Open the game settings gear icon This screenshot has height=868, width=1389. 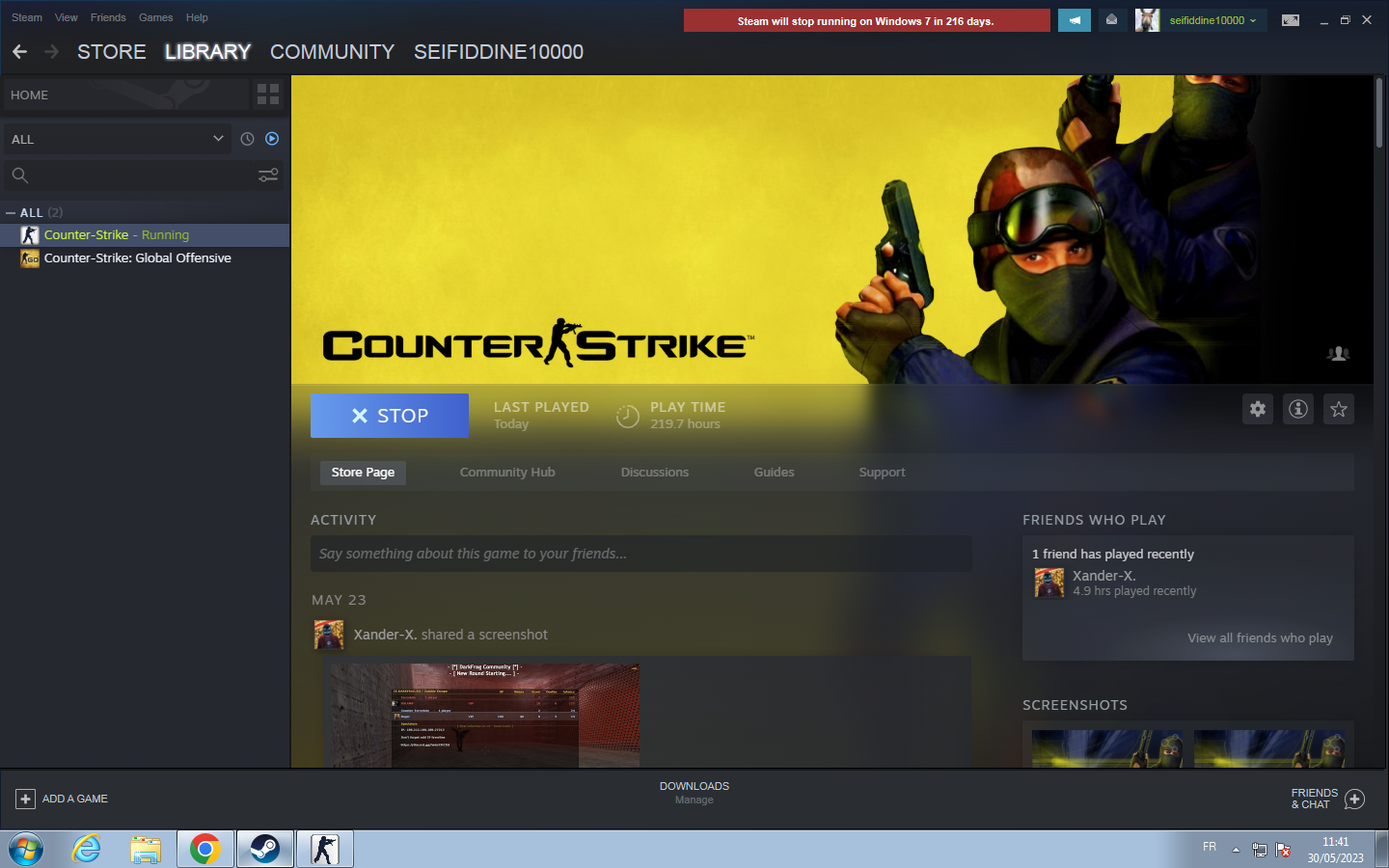point(1258,409)
